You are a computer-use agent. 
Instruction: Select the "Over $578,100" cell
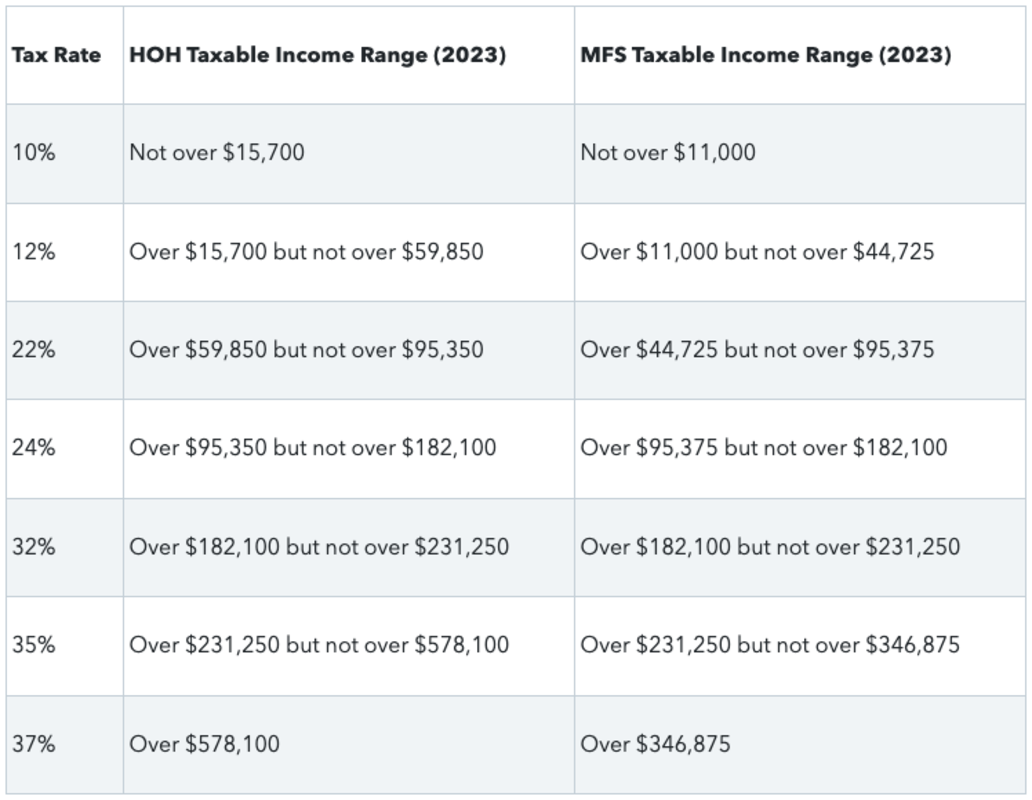pyautogui.click(x=204, y=744)
